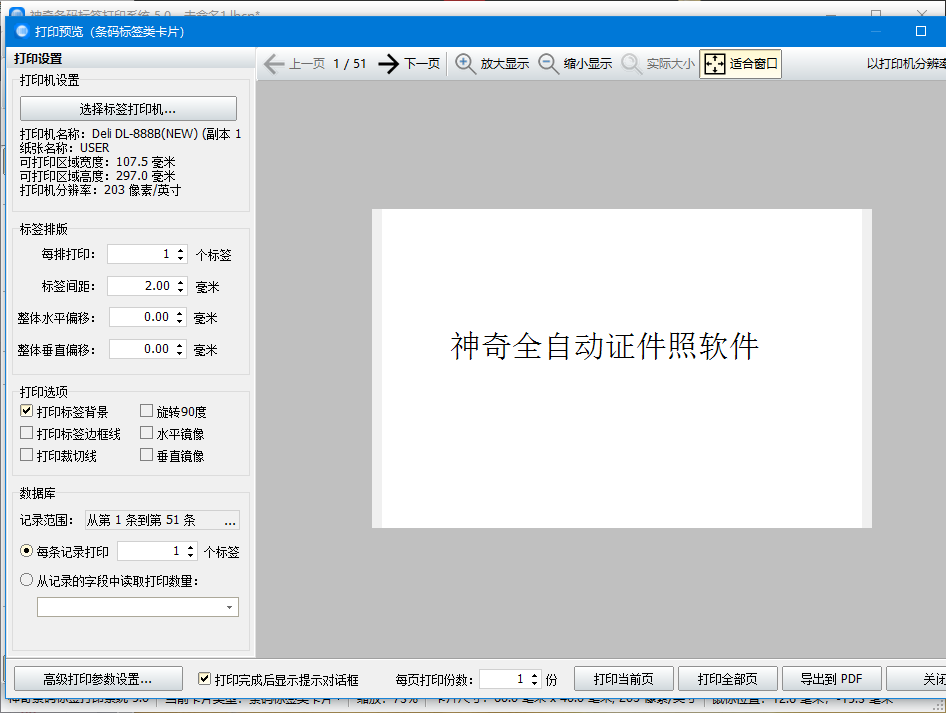
Task: Open record range ellipsis button
Action: [x=230, y=521]
